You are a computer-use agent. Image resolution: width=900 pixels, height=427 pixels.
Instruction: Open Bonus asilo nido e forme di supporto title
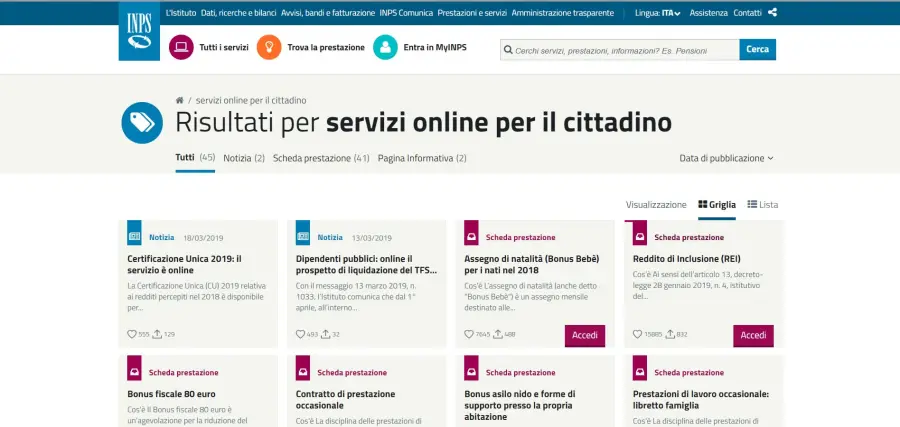coord(520,405)
